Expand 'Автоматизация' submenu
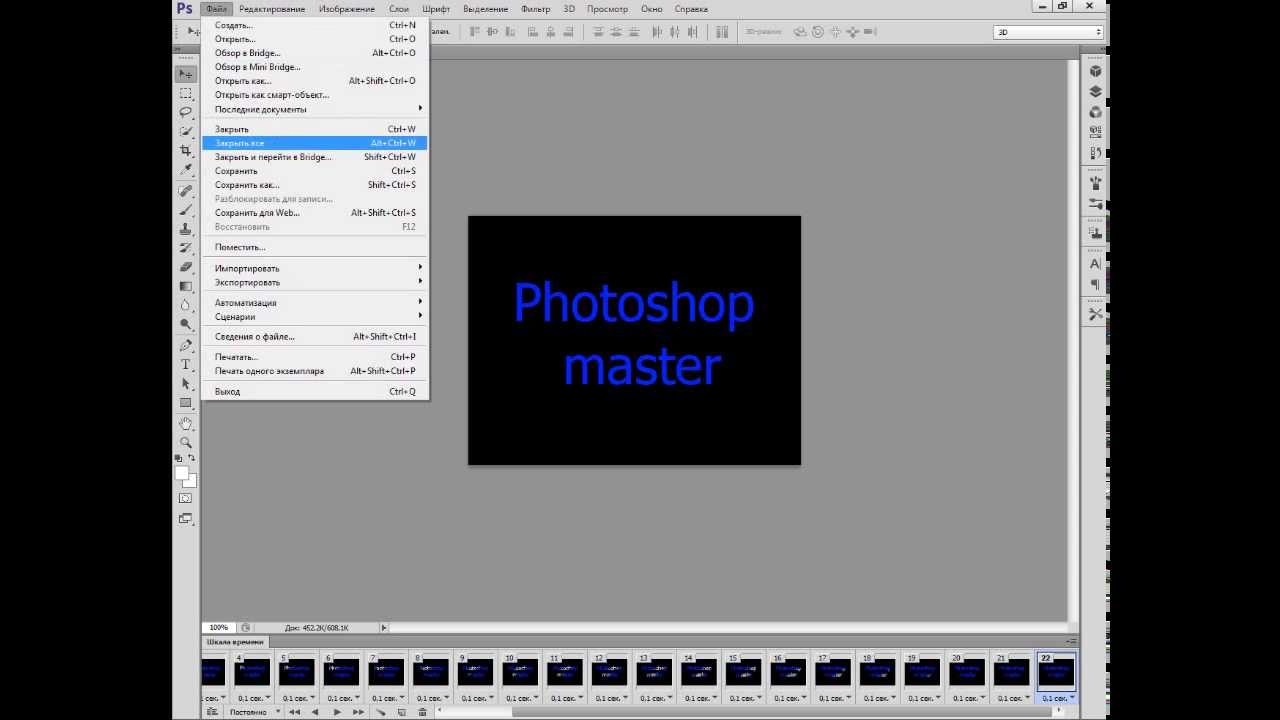Screen dimensions: 1280x720 [315, 302]
